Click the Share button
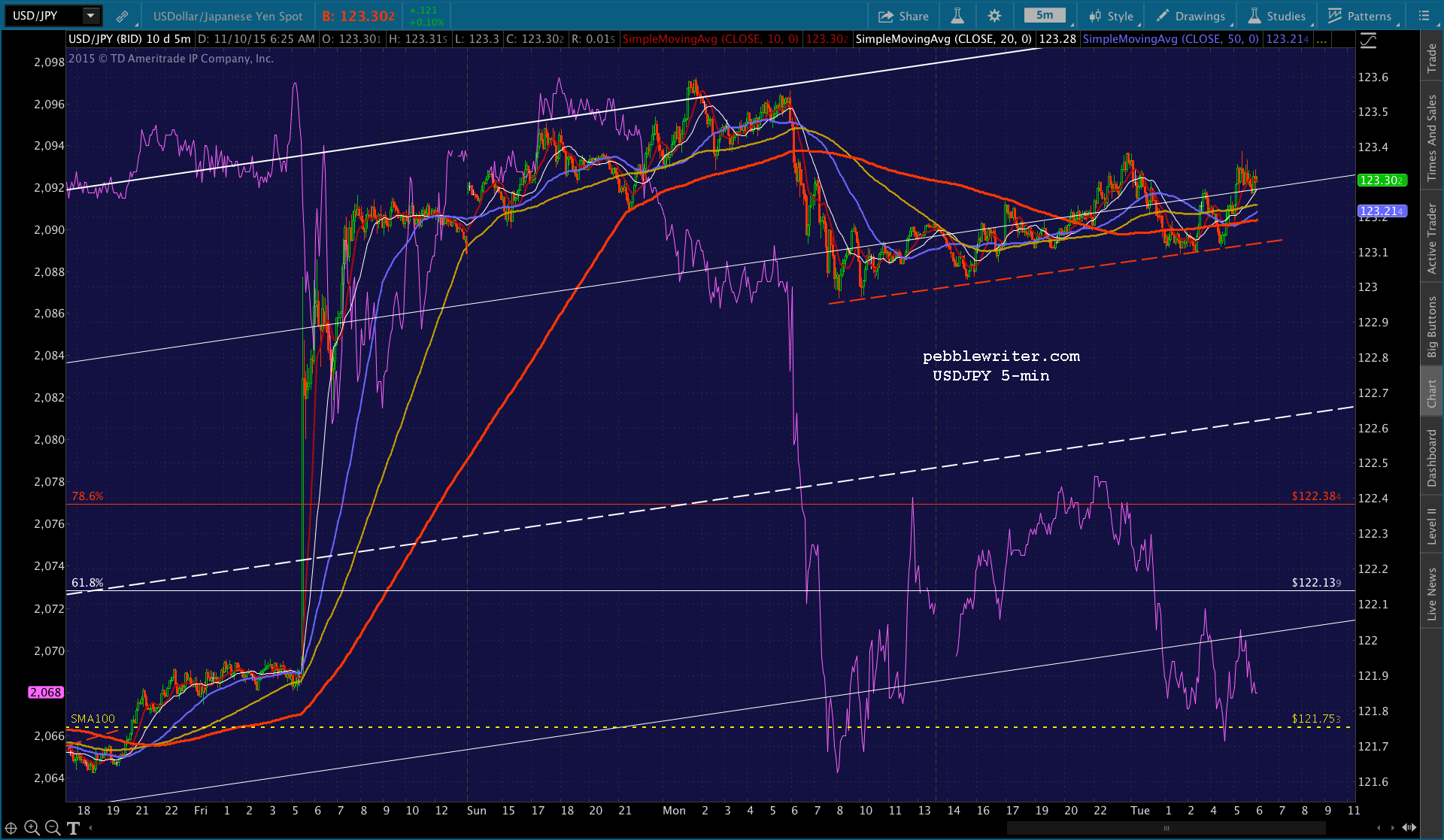 [904, 16]
